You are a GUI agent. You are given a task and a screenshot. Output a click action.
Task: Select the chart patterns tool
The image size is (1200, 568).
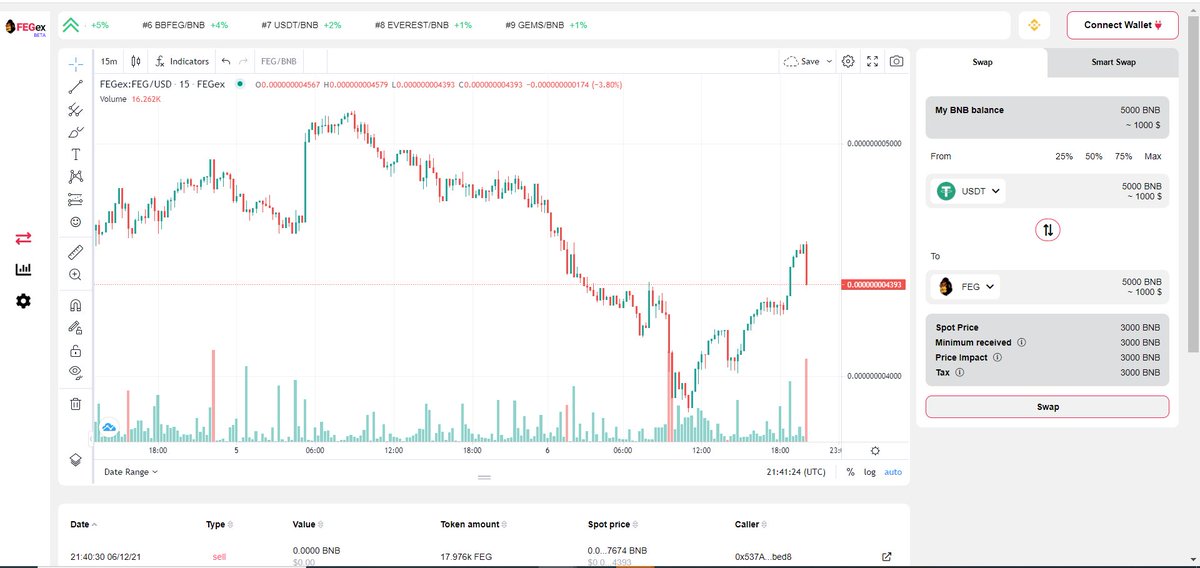75,176
